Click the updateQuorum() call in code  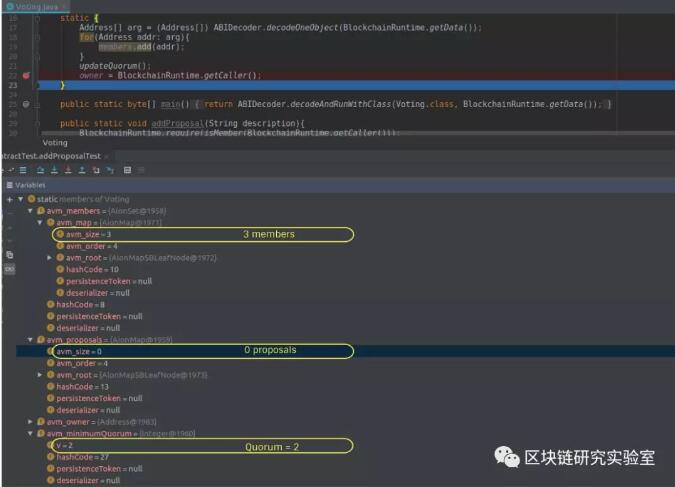[113, 66]
